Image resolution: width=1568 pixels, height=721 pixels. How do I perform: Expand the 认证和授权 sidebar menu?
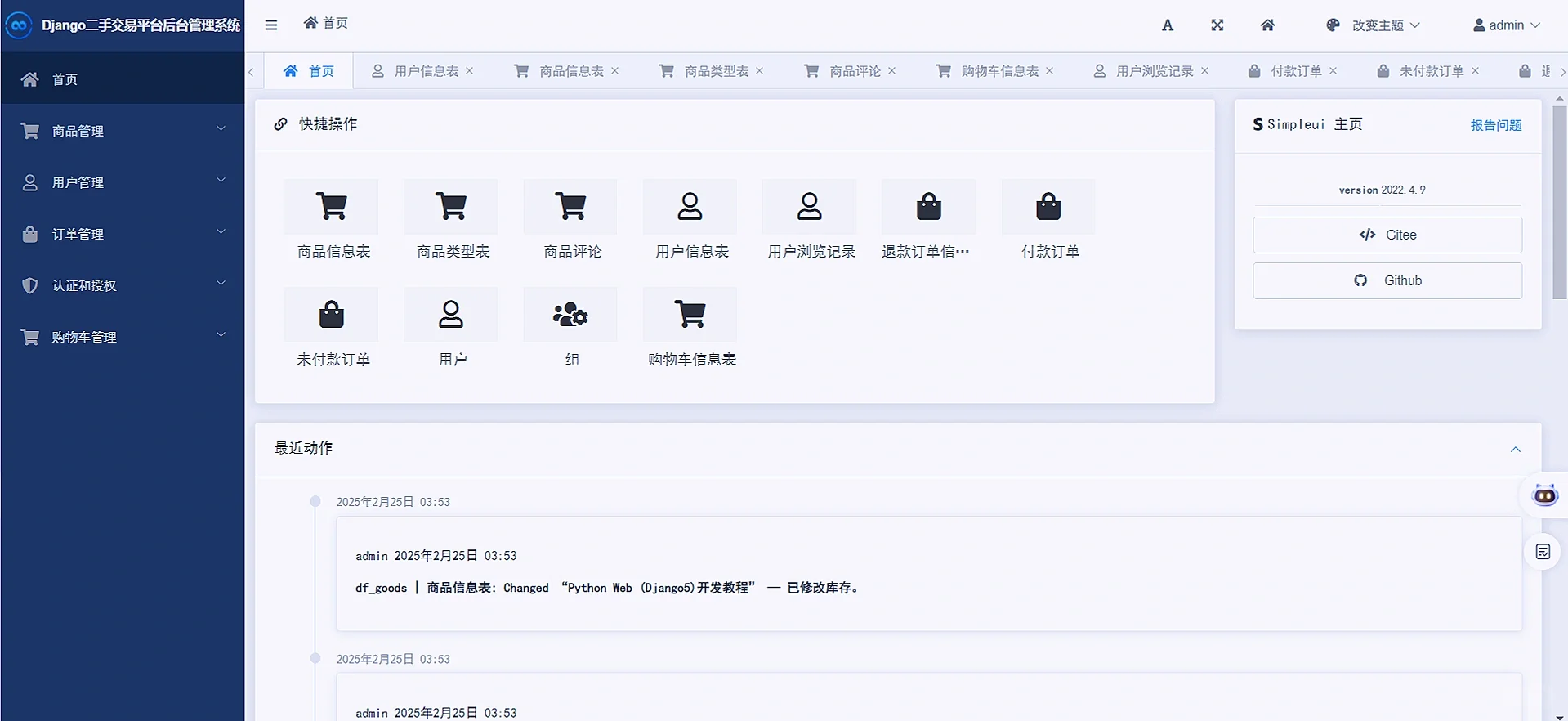123,285
